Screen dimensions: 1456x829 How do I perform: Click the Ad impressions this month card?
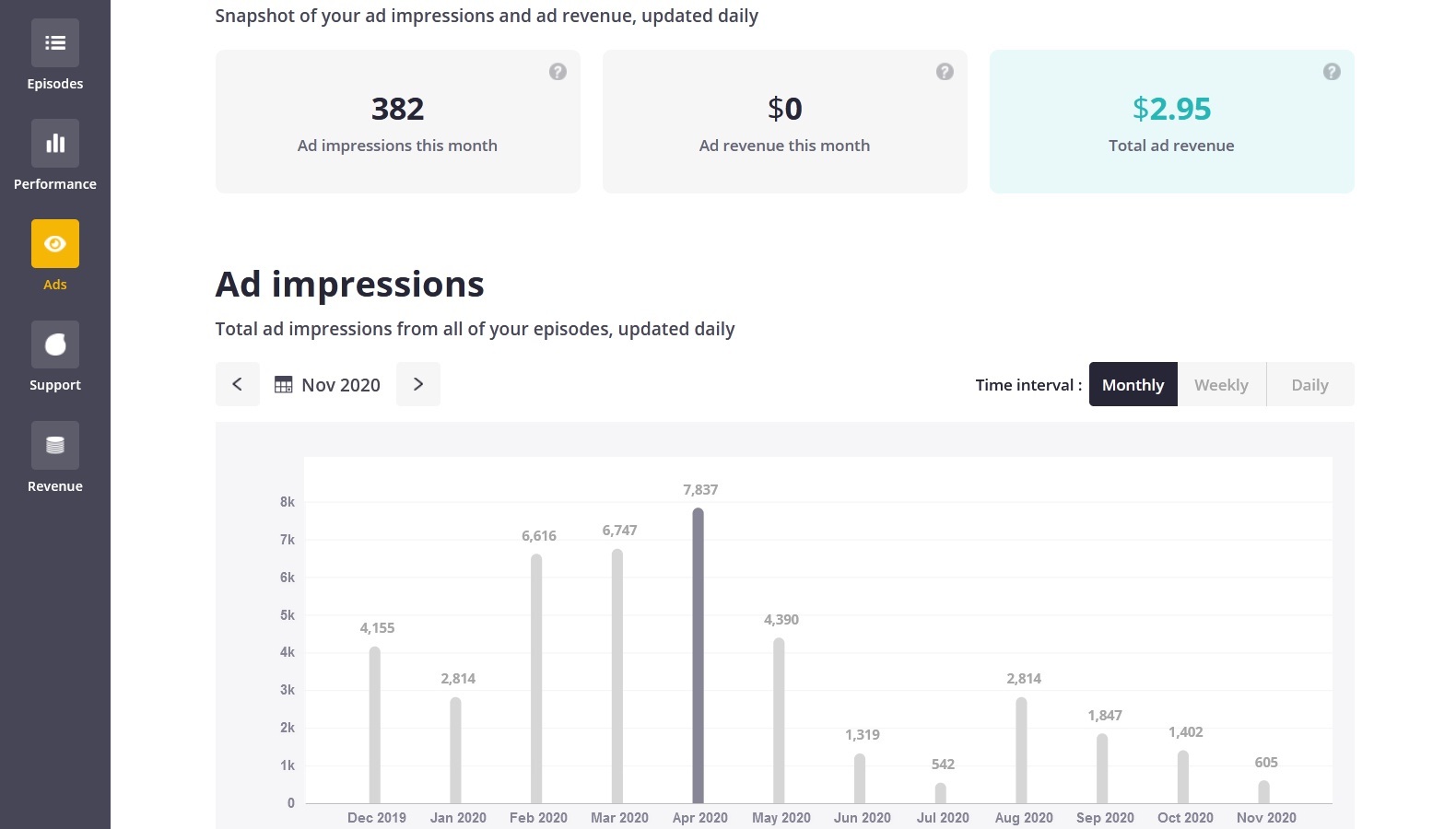point(397,122)
